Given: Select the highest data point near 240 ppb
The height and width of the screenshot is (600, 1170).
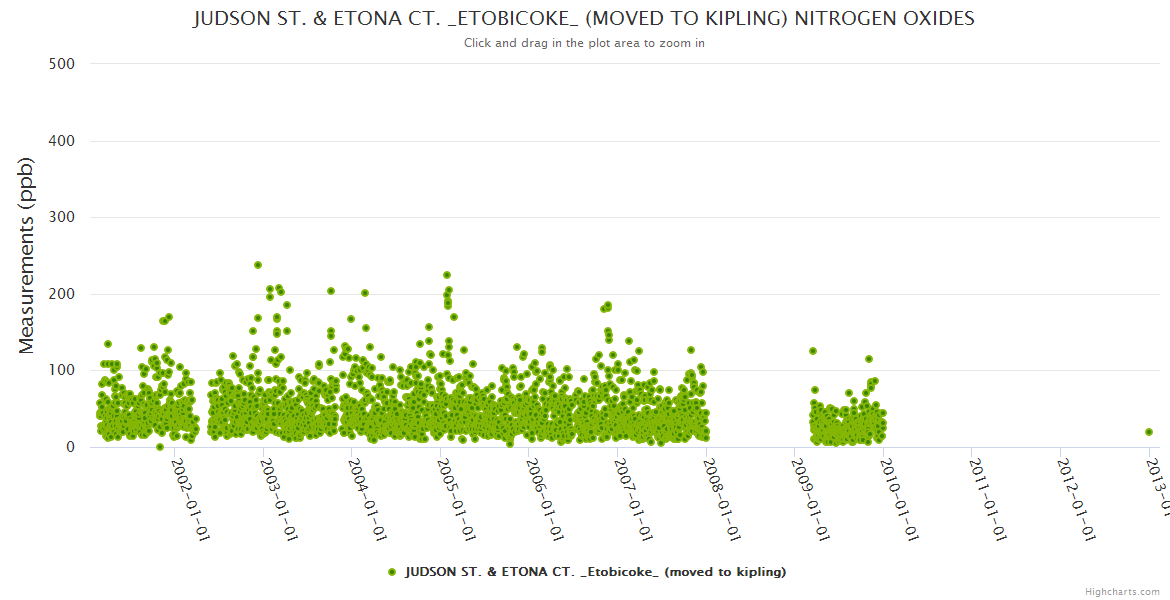Looking at the screenshot, I should (258, 265).
